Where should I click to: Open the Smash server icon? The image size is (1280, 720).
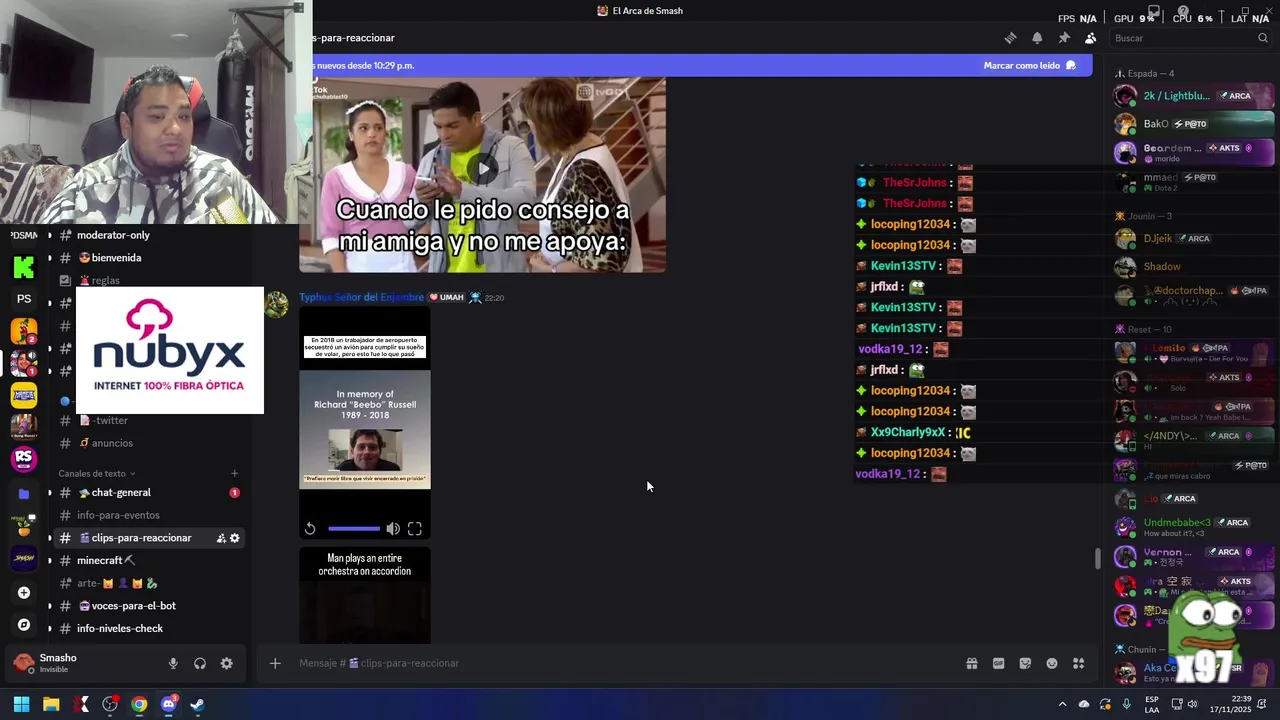click(24, 558)
